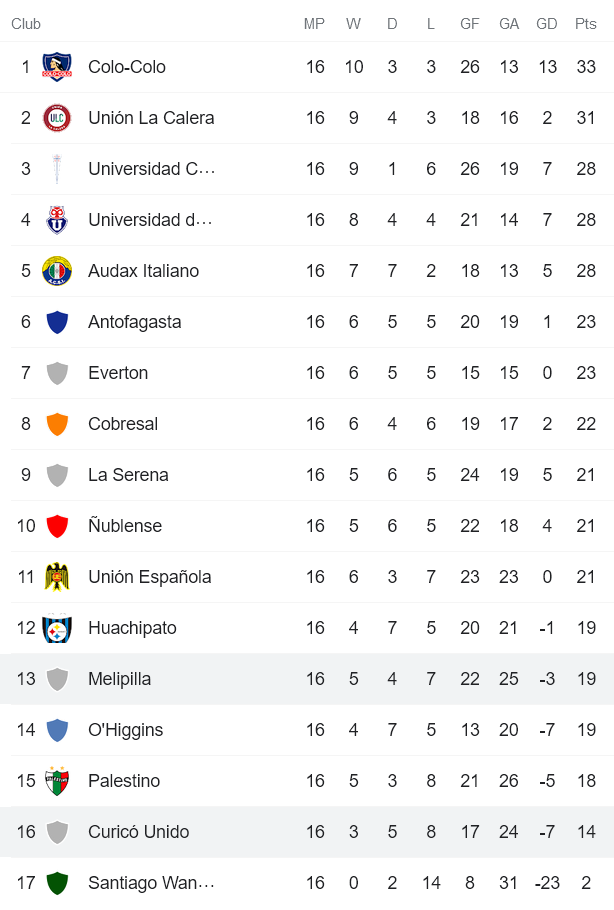
Task: Click the Huachipato crest icon
Action: coord(57,628)
